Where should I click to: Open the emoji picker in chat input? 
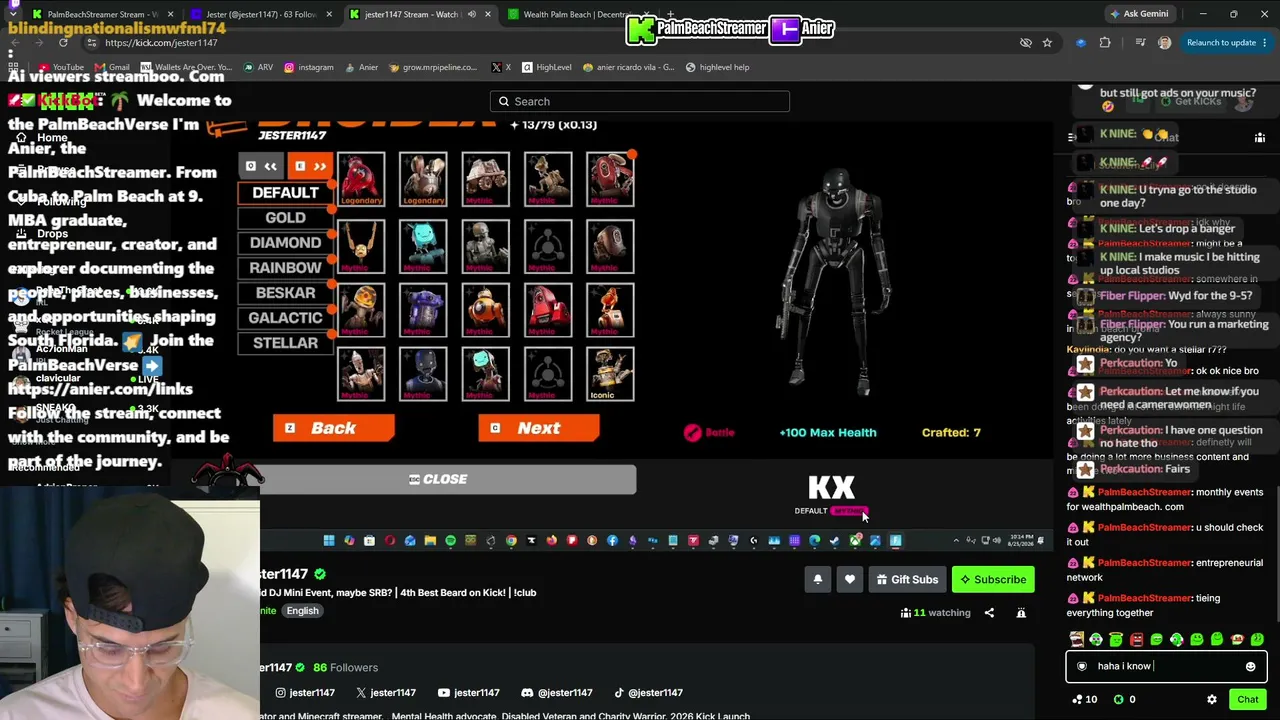(x=1250, y=666)
